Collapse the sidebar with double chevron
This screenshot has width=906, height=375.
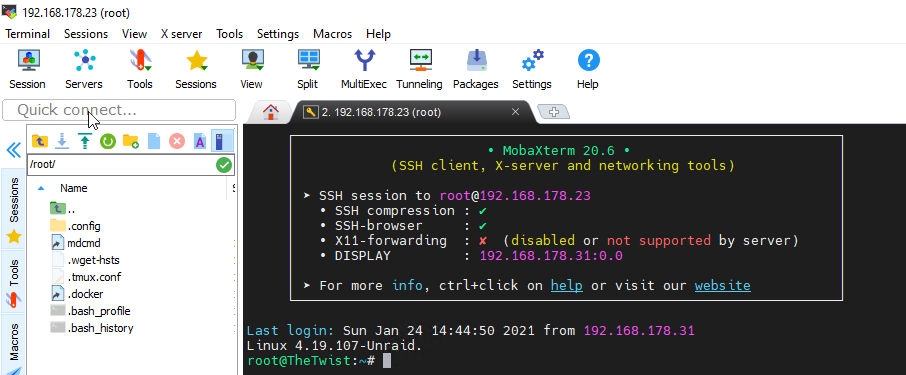(x=13, y=150)
